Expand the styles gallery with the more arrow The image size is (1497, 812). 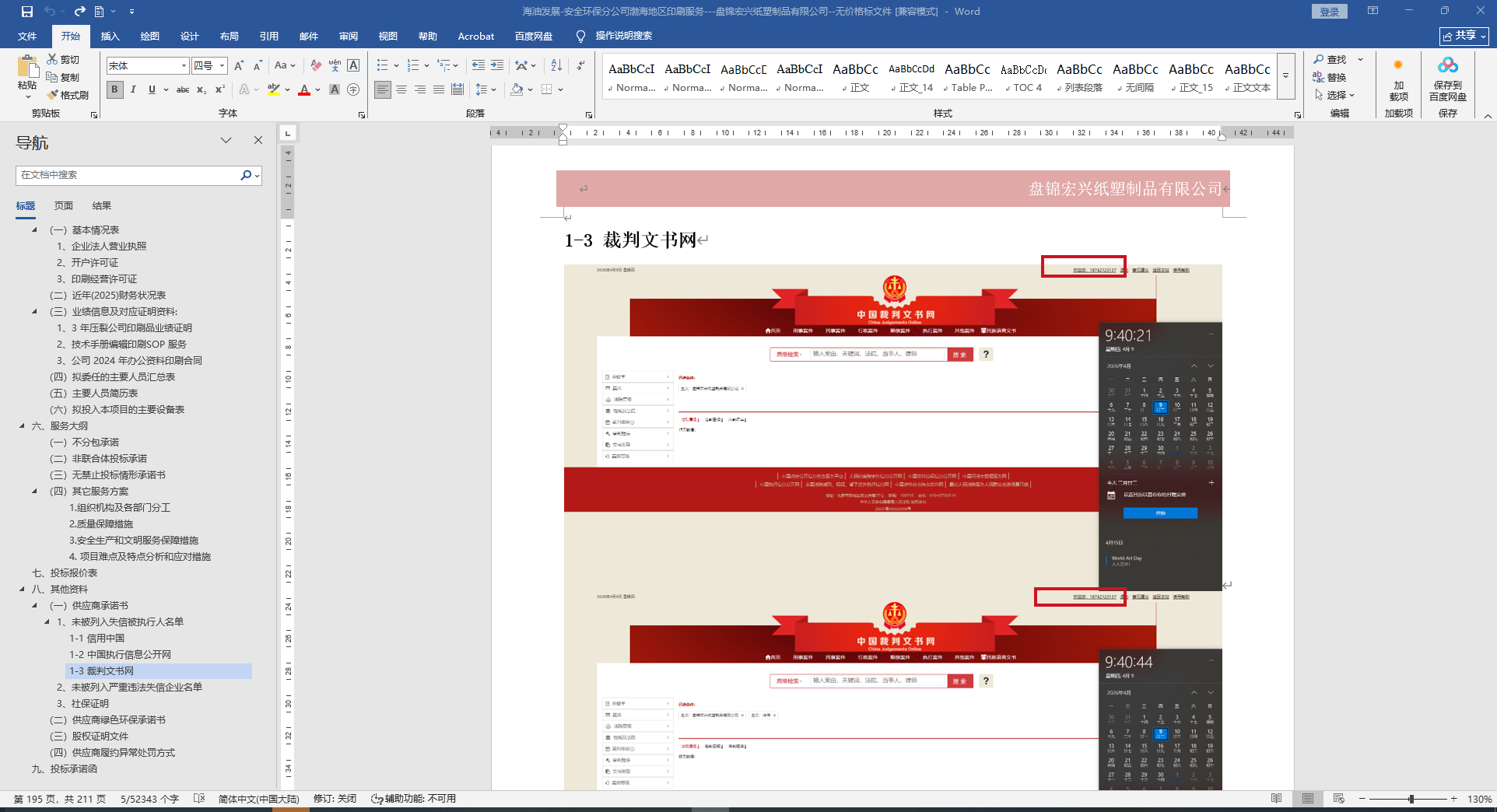(1286, 75)
